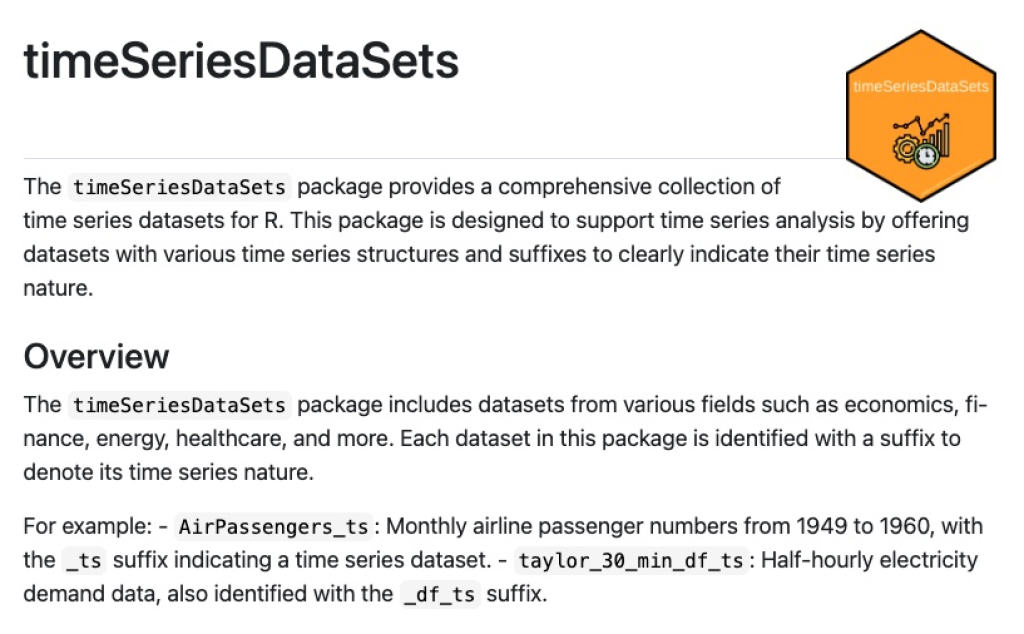Click the timeSeriesDataSets text on the hex logo
Screen dimensions: 1024x634
[921, 86]
